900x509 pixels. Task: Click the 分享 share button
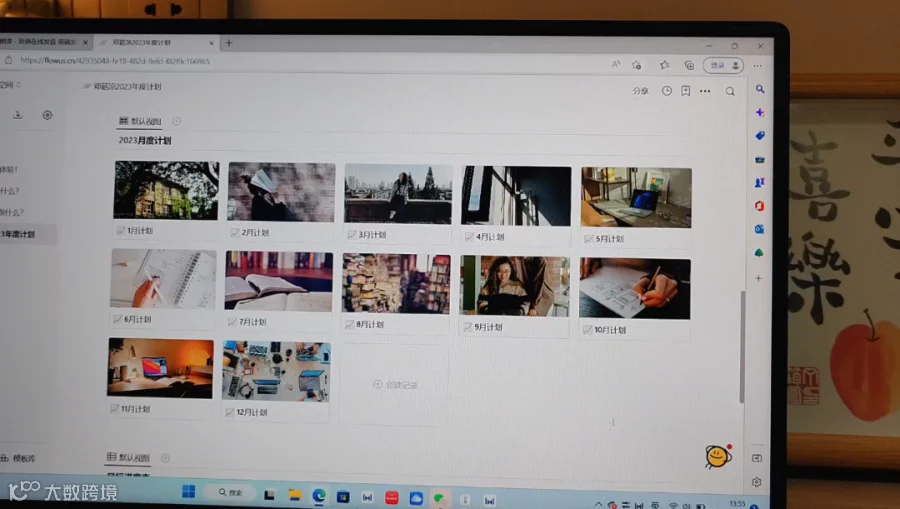(x=640, y=91)
